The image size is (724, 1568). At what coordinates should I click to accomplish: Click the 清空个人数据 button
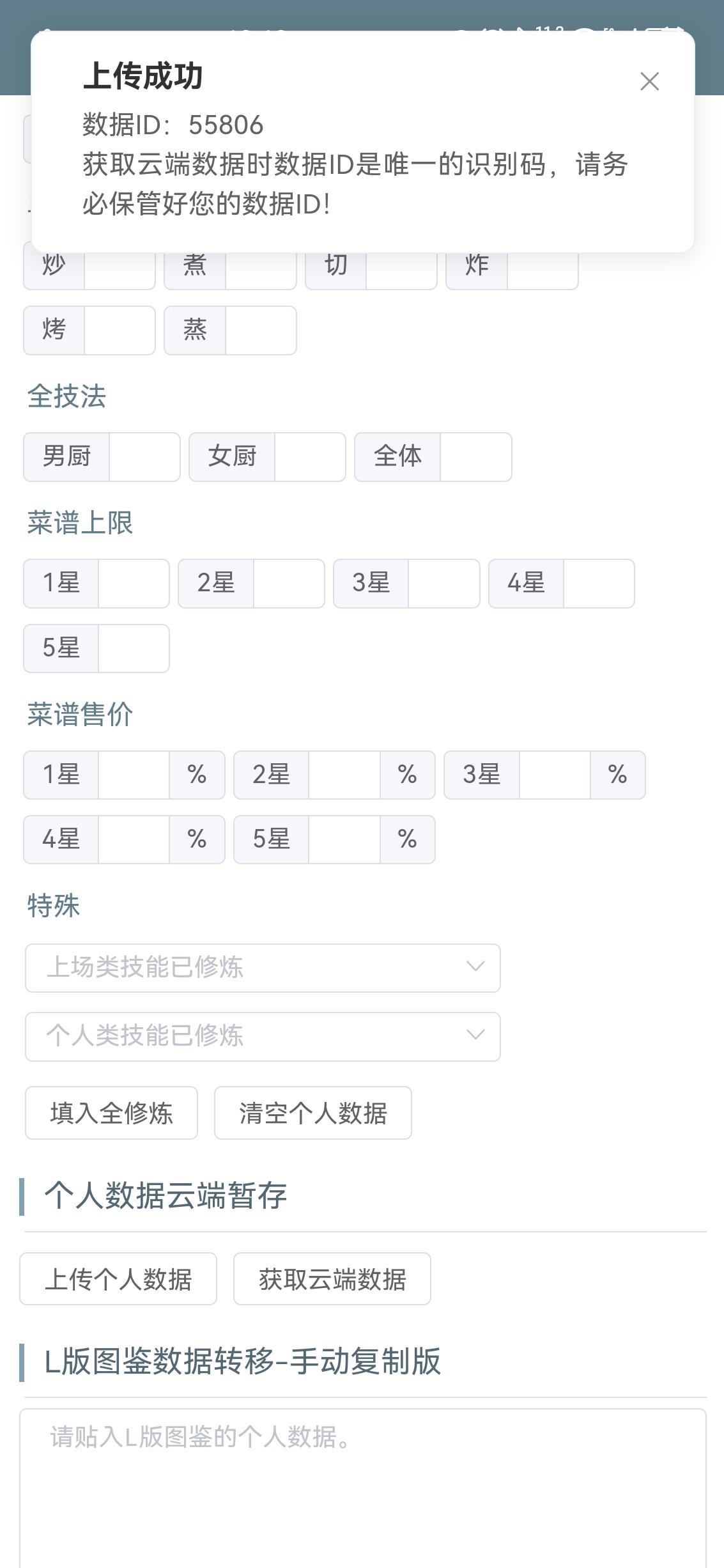tap(312, 1113)
